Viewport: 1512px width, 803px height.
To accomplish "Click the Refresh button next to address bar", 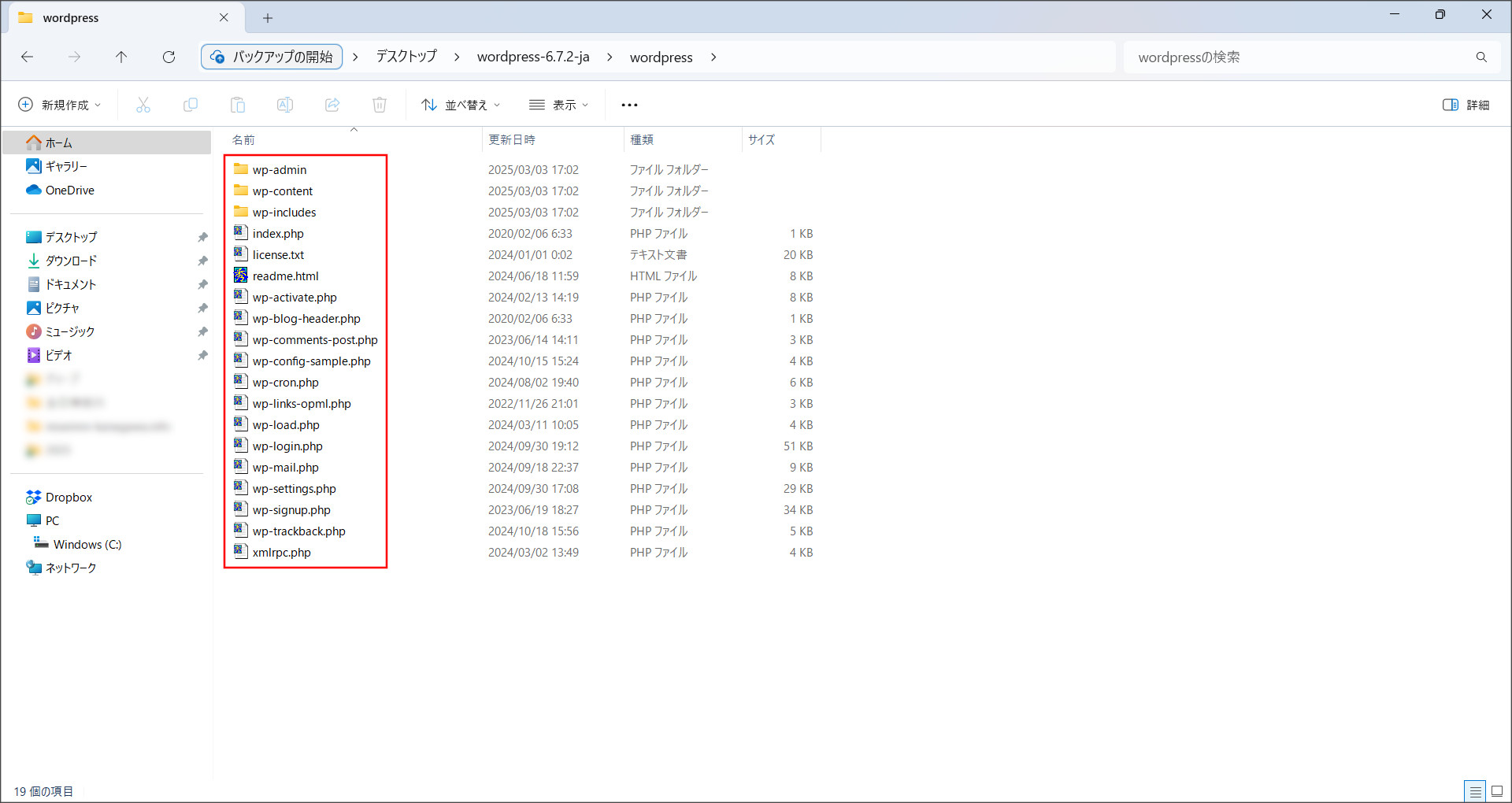I will click(169, 57).
